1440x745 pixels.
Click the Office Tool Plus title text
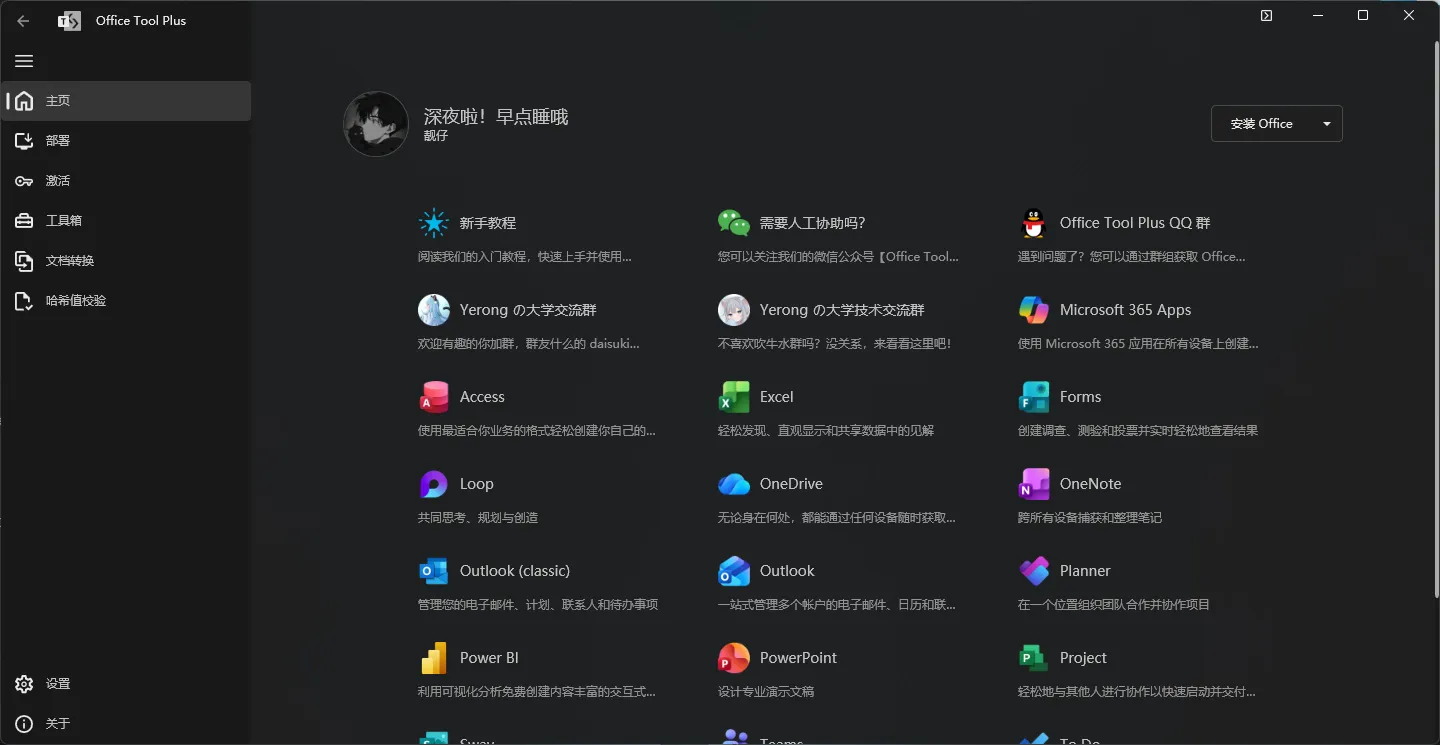point(141,20)
